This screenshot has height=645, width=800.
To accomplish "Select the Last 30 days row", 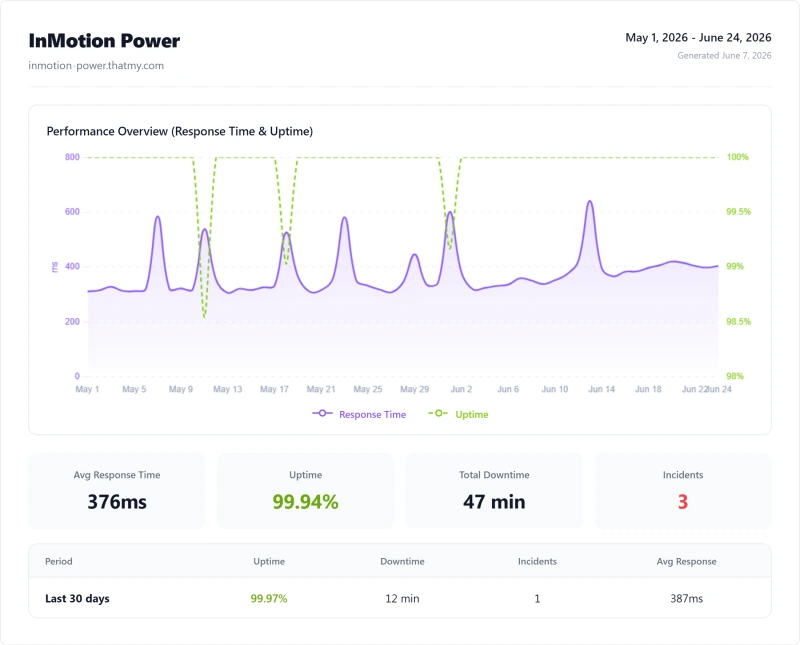I will (x=400, y=598).
